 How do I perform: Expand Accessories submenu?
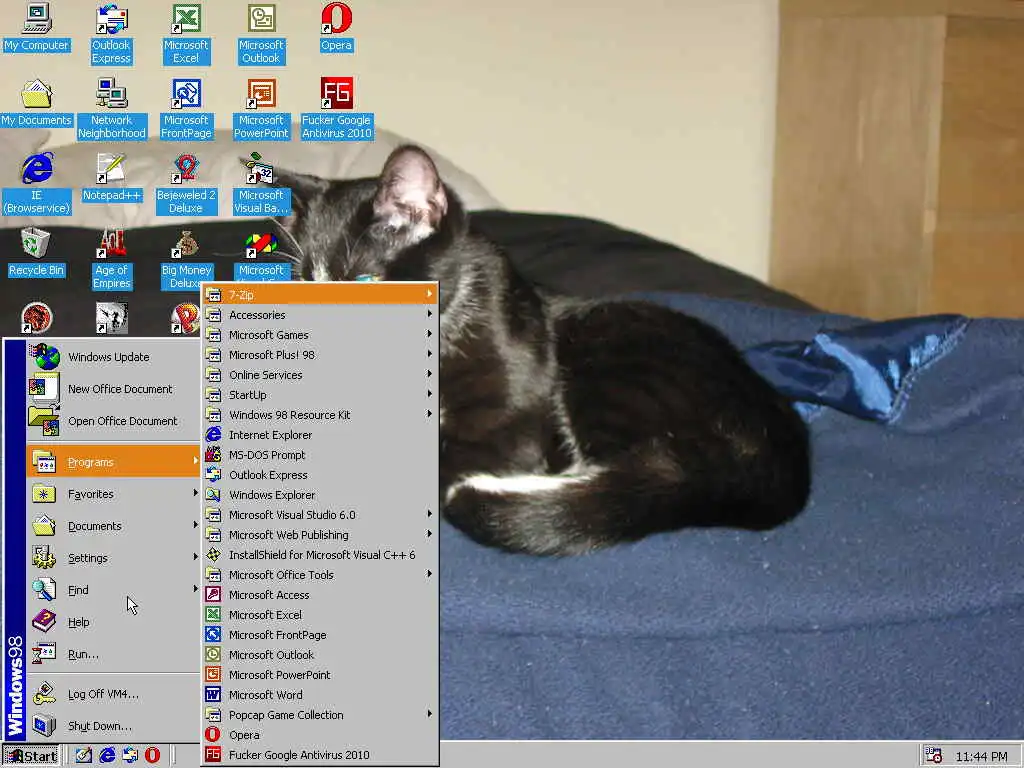pyautogui.click(x=320, y=315)
